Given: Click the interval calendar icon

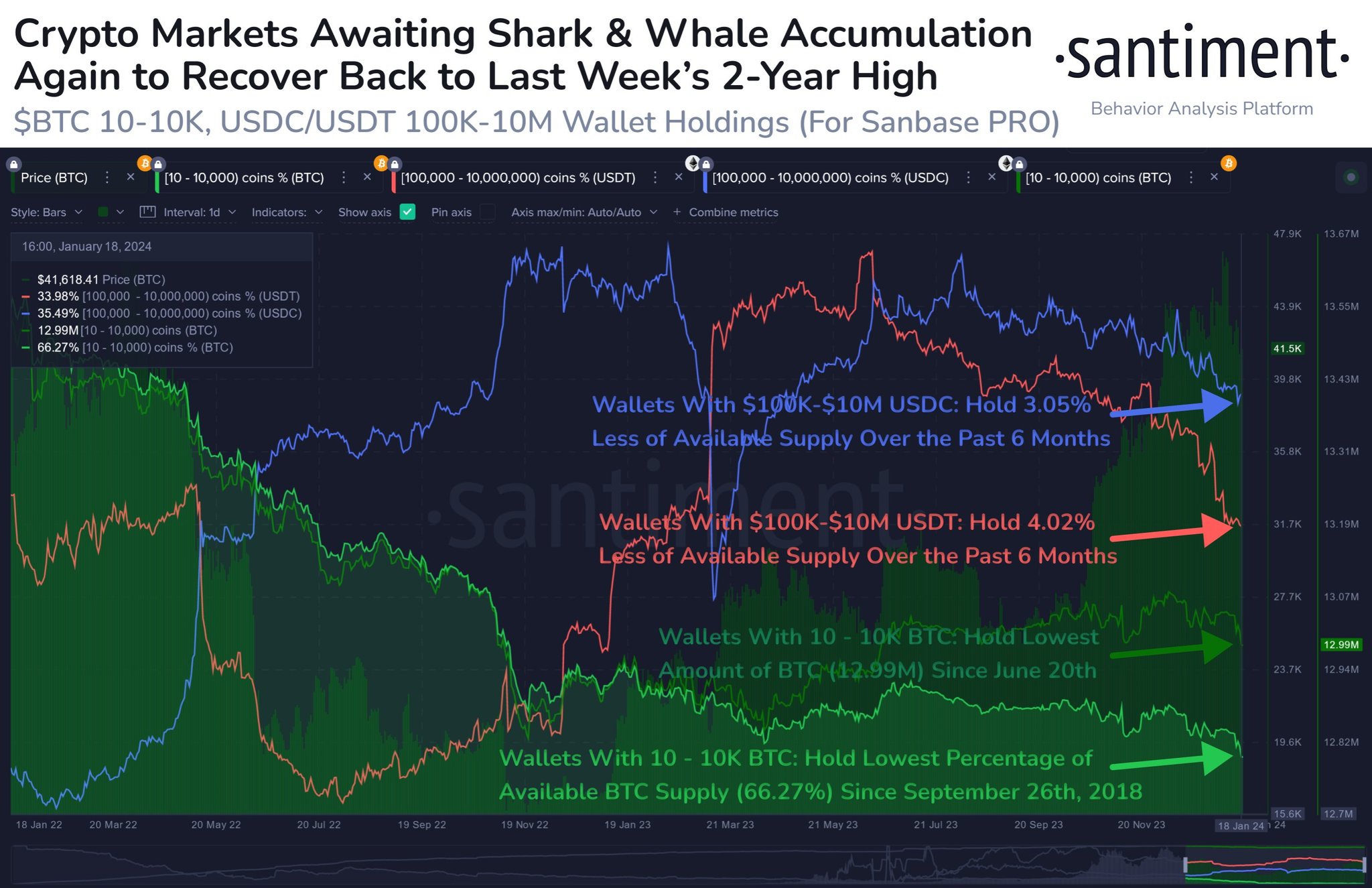Looking at the screenshot, I should (147, 212).
